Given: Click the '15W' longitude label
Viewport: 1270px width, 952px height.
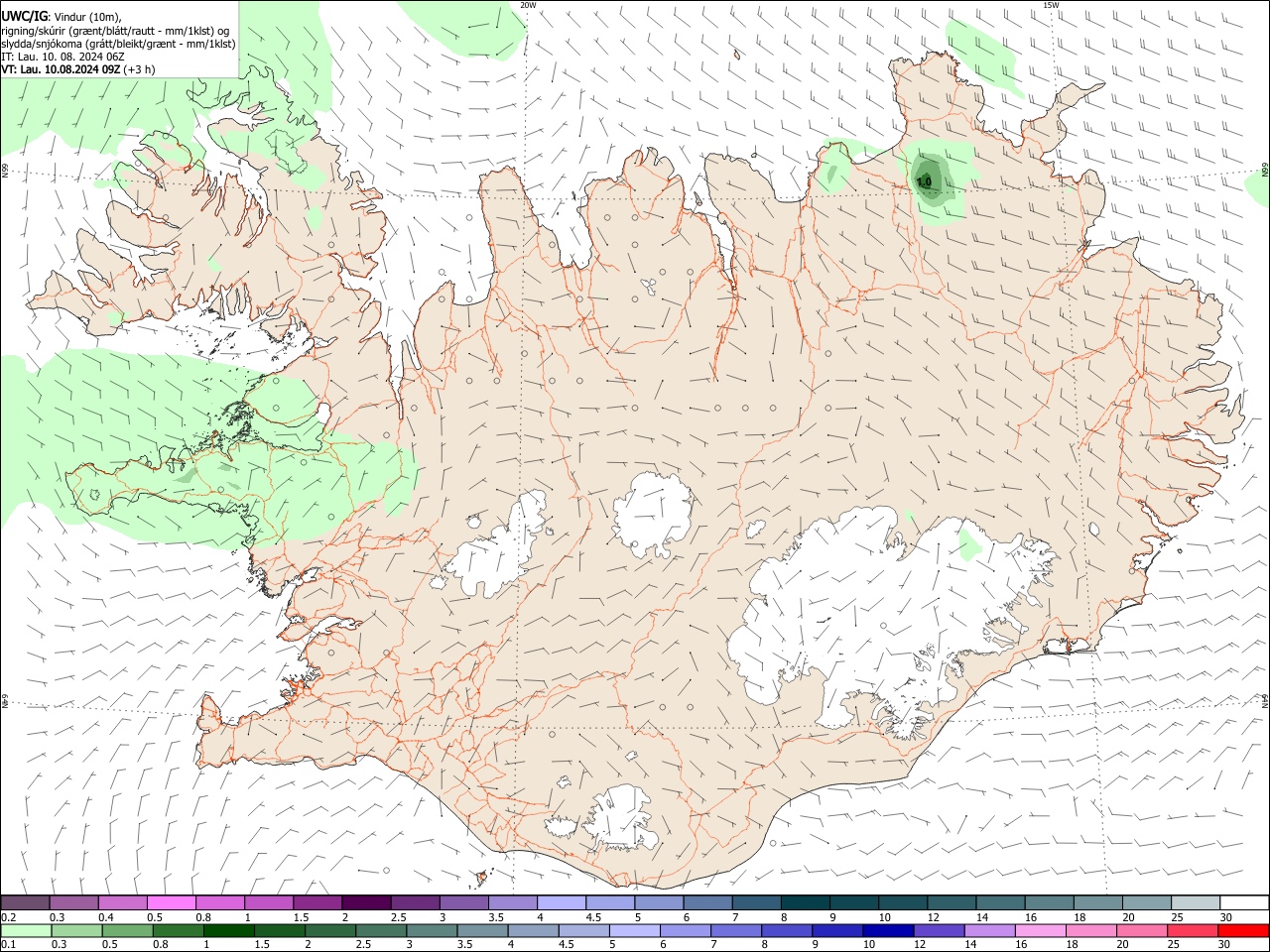Looking at the screenshot, I should (x=1051, y=5).
